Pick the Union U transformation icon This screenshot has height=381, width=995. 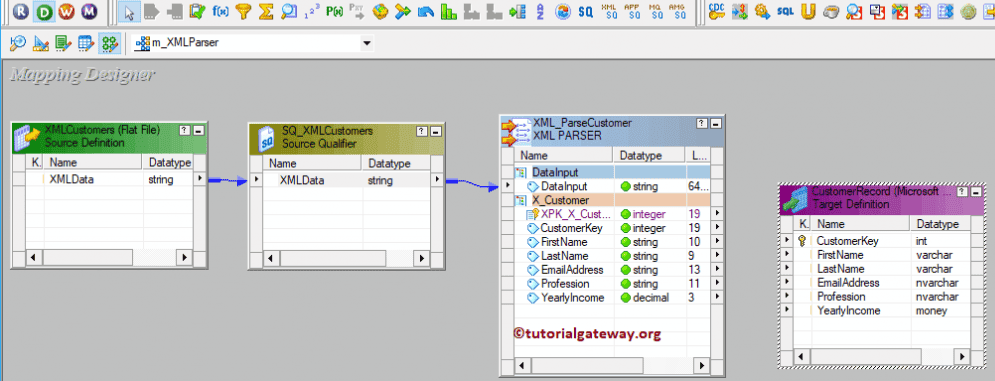808,11
